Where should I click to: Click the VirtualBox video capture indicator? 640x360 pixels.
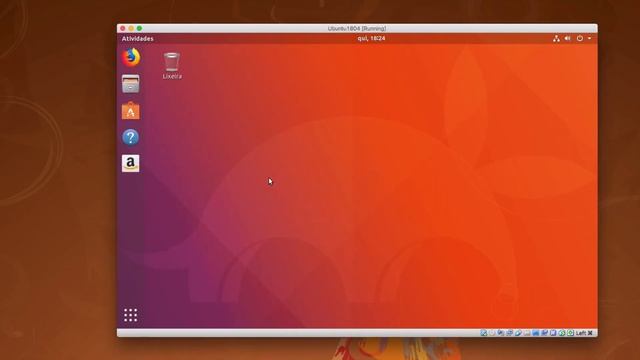(544, 333)
